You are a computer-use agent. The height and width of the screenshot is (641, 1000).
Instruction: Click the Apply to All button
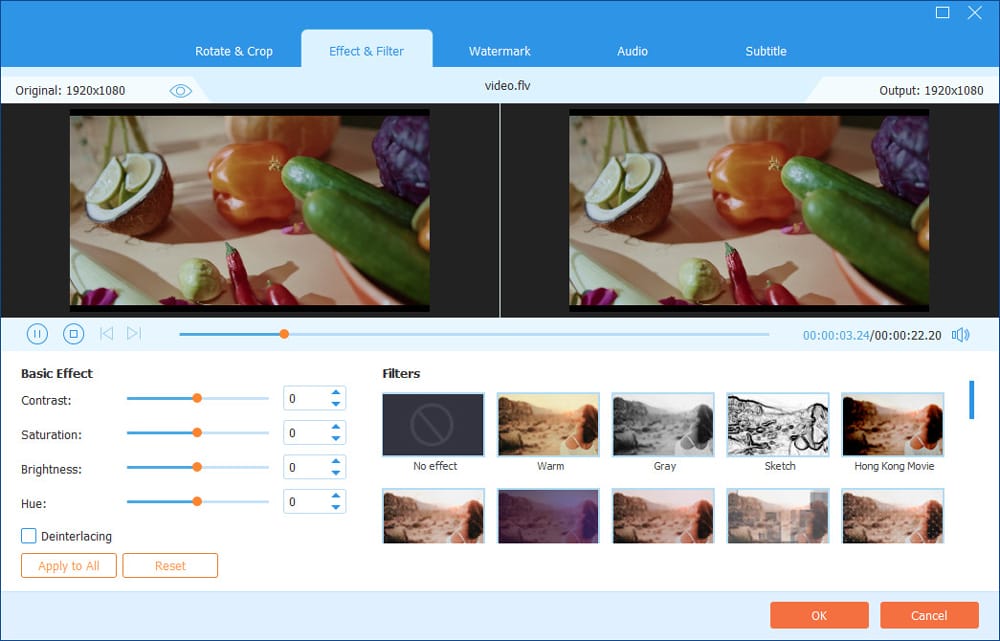coord(68,565)
